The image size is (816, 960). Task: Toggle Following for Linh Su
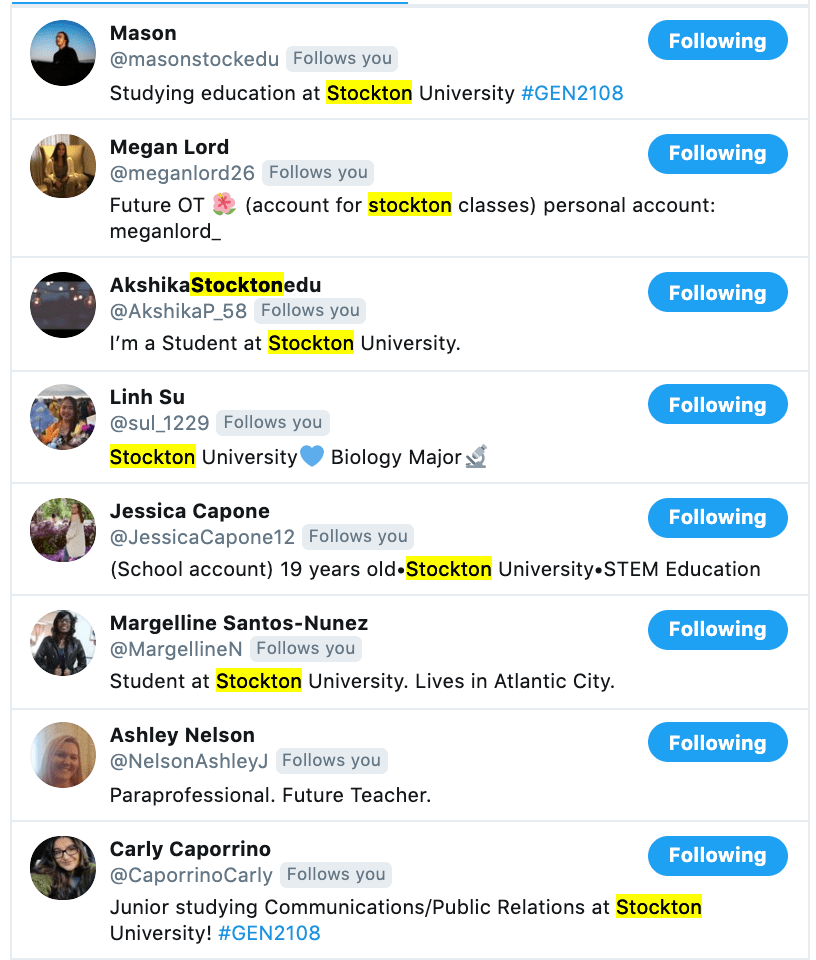pos(717,405)
